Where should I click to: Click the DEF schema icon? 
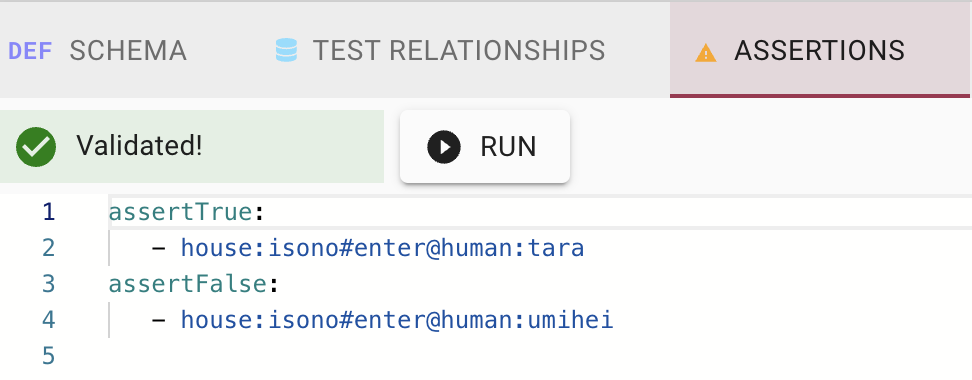click(30, 50)
